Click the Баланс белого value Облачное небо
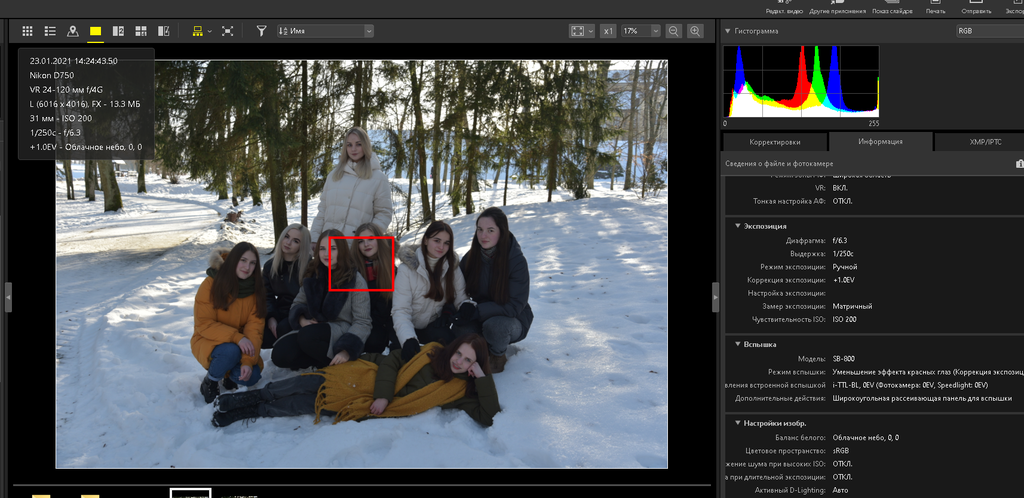Image resolution: width=1024 pixels, height=498 pixels. tap(865, 437)
